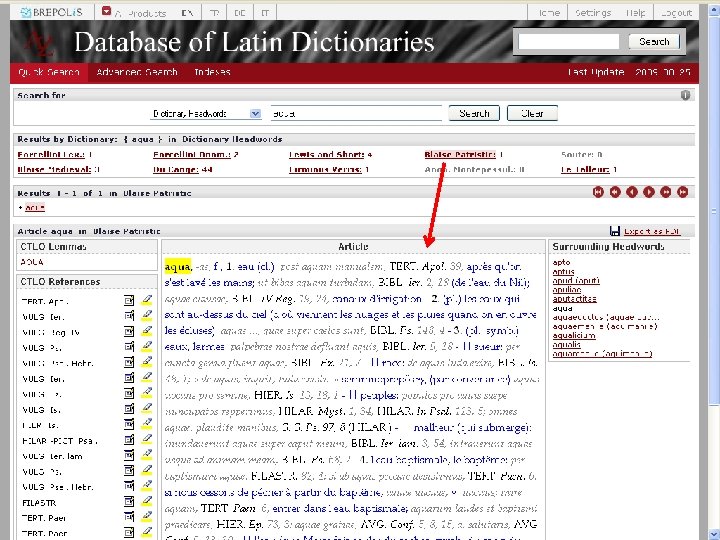Image resolution: width=720 pixels, height=540 pixels.
Task: Open the Advanced Search tab
Action: [137, 72]
